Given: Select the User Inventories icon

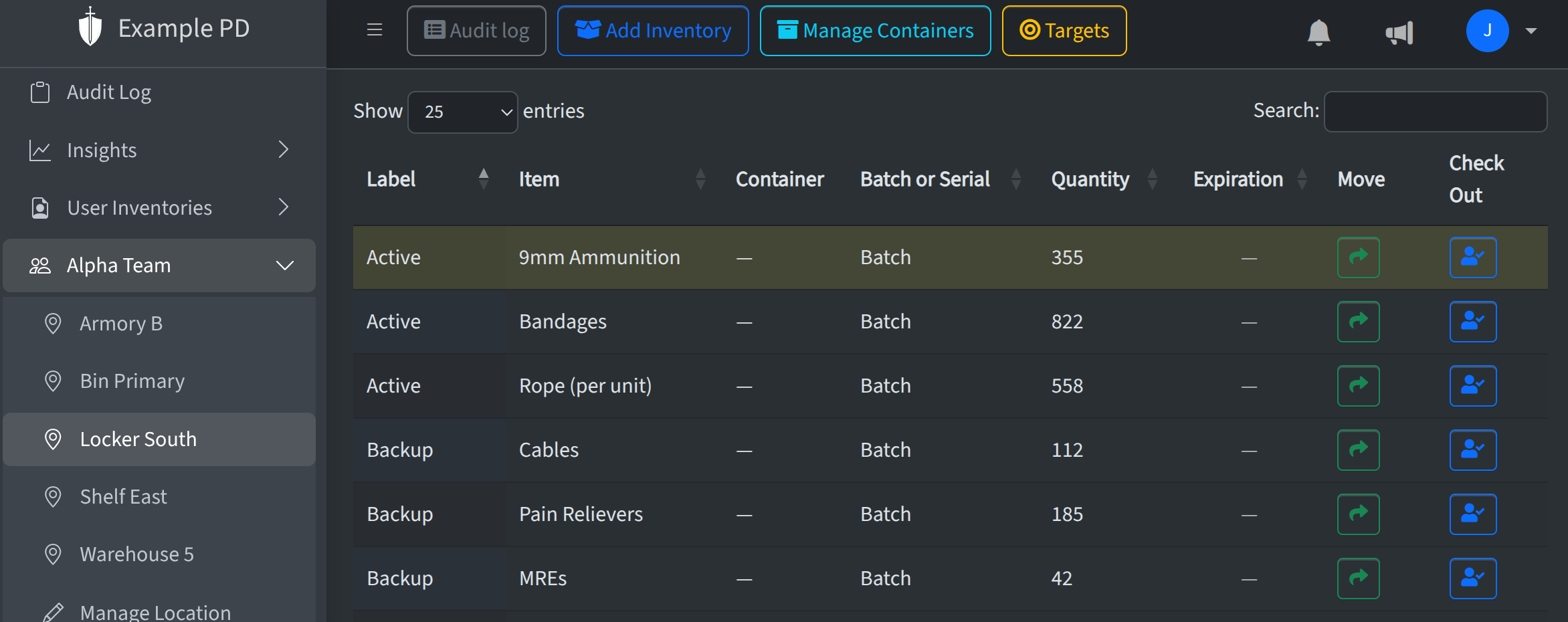Looking at the screenshot, I should click(x=40, y=207).
